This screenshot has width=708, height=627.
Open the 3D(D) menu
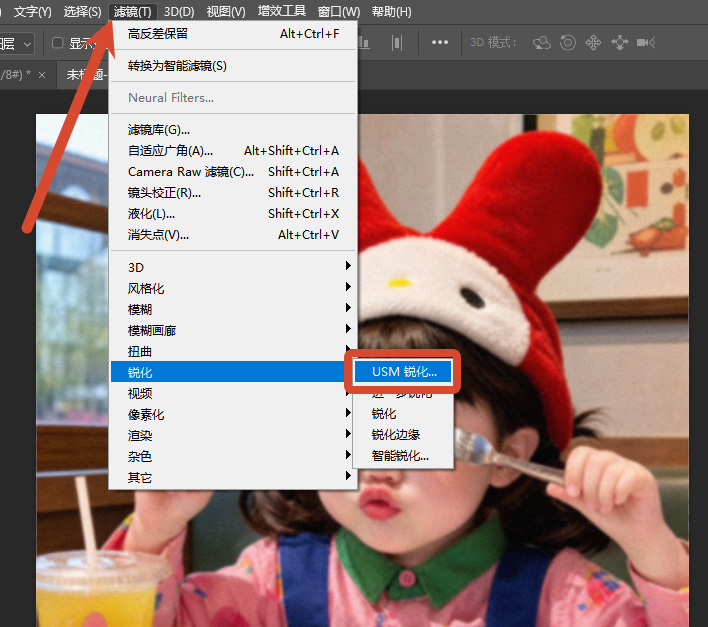pyautogui.click(x=179, y=11)
